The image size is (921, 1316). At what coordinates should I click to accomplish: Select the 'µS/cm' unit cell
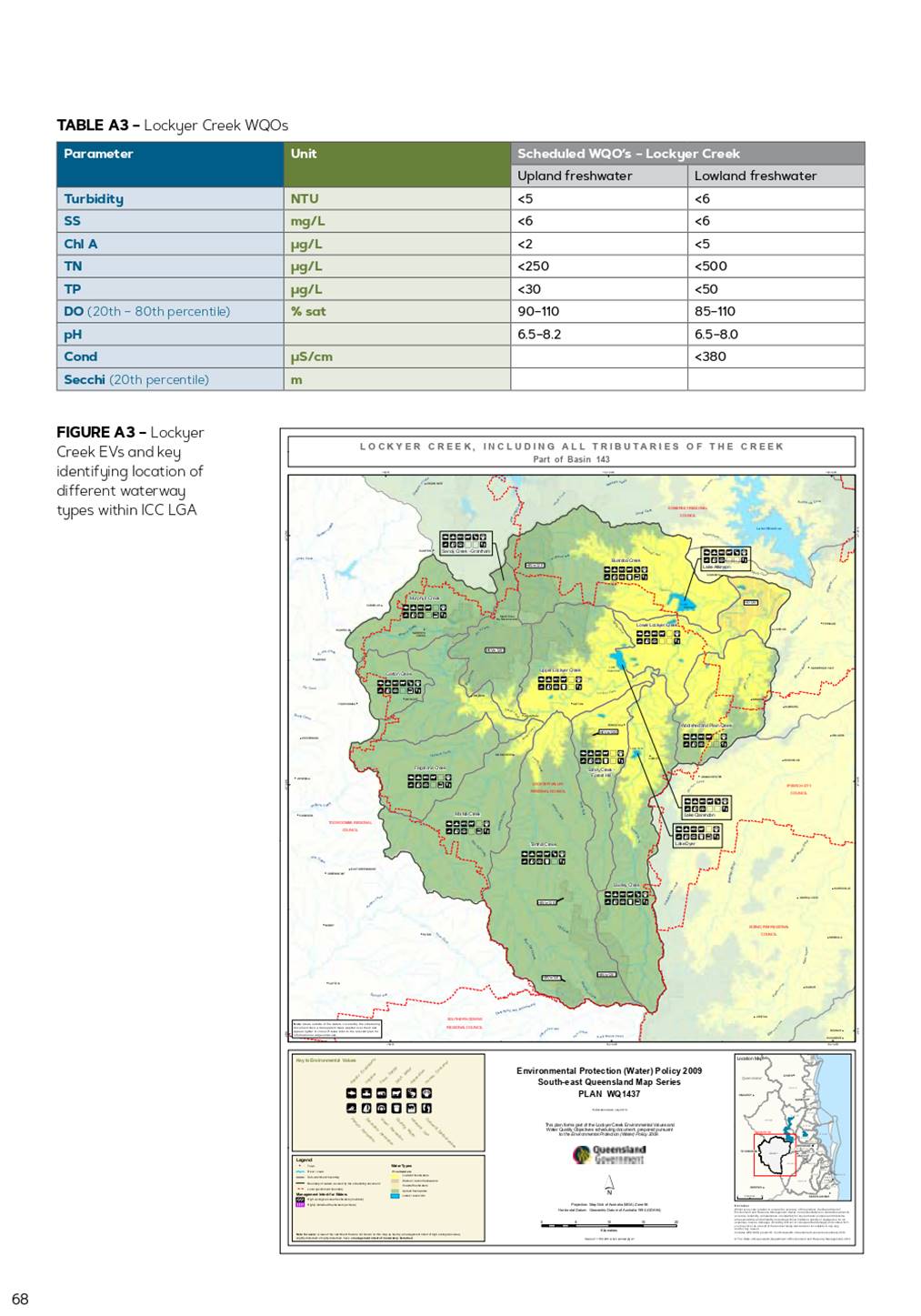pos(396,357)
